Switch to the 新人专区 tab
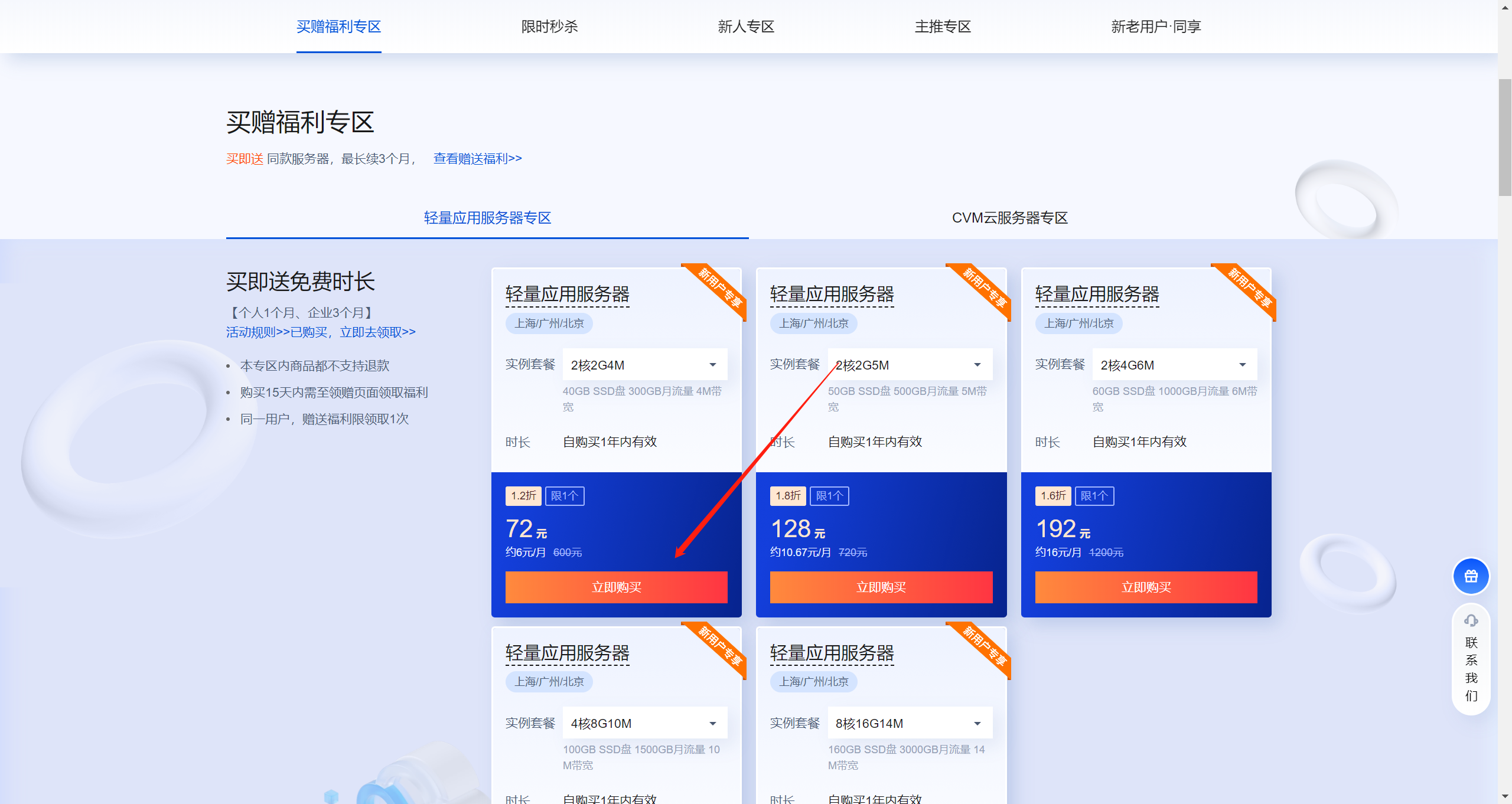 pyautogui.click(x=745, y=27)
